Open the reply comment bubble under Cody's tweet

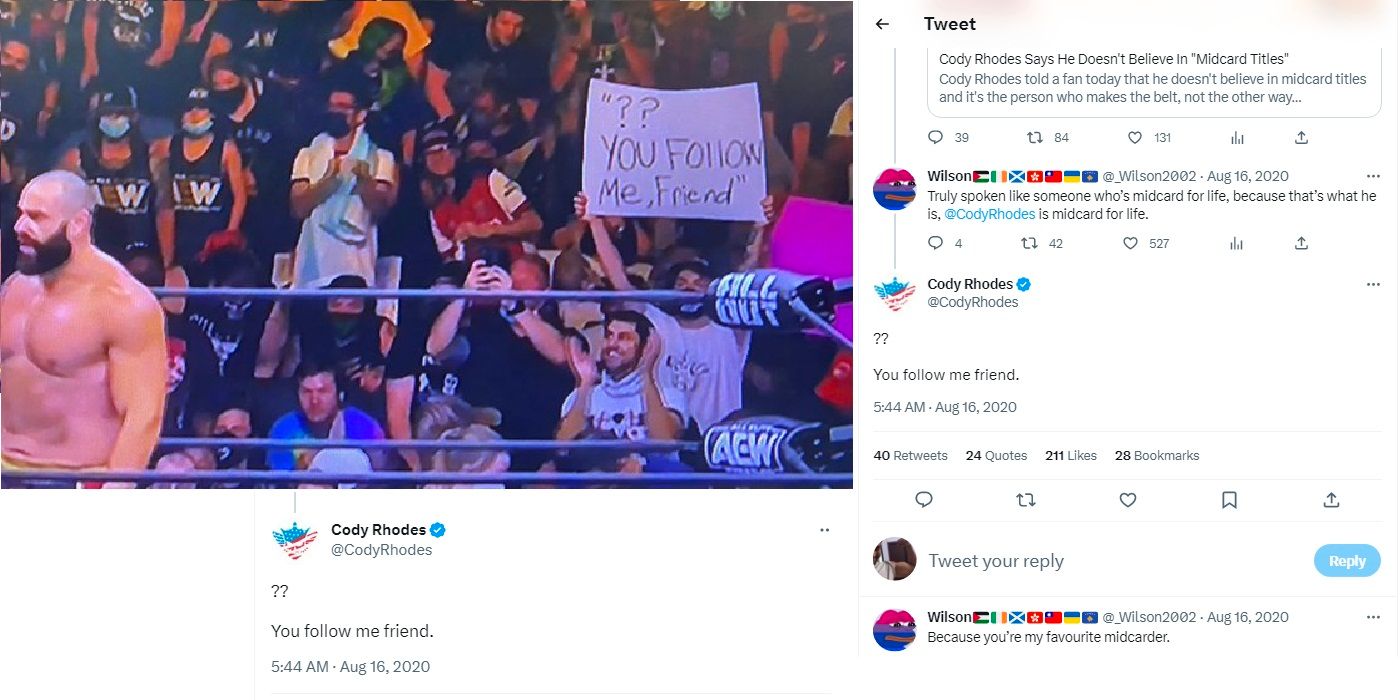tap(925, 500)
